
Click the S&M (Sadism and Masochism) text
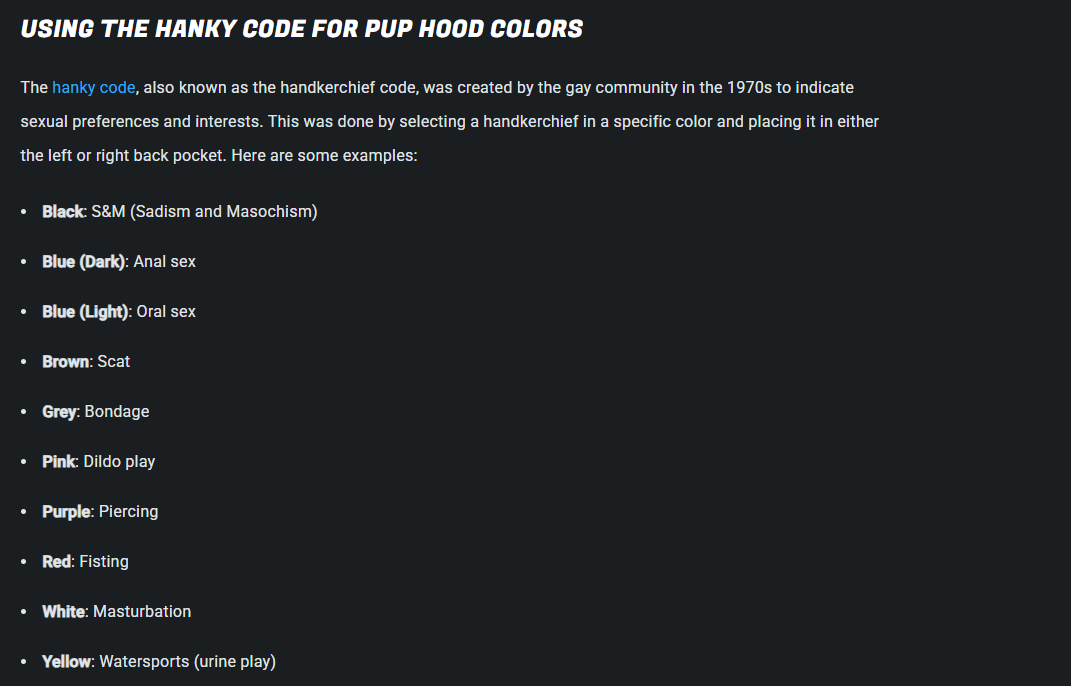pyautogui.click(x=204, y=212)
